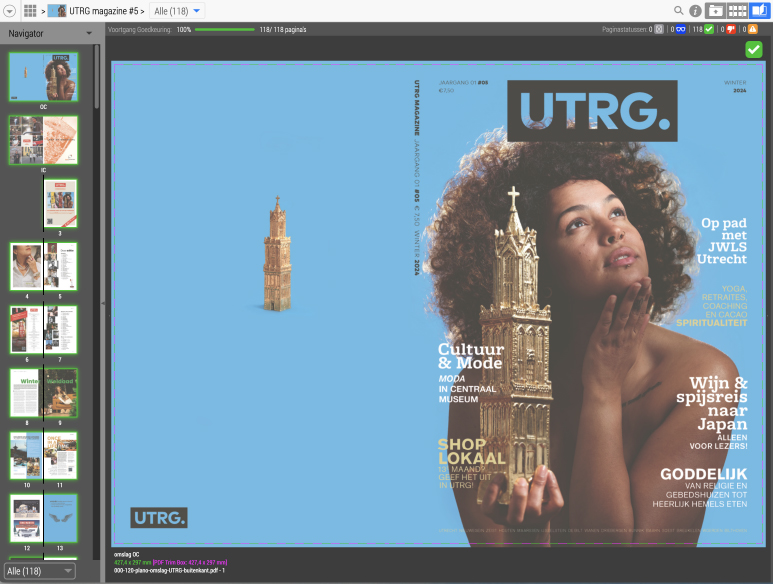
Task: Open the bottom Alle (118) navigator dropdown
Action: point(39,571)
